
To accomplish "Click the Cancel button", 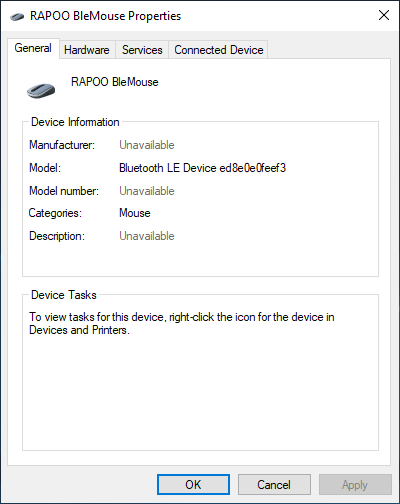I will [x=274, y=484].
